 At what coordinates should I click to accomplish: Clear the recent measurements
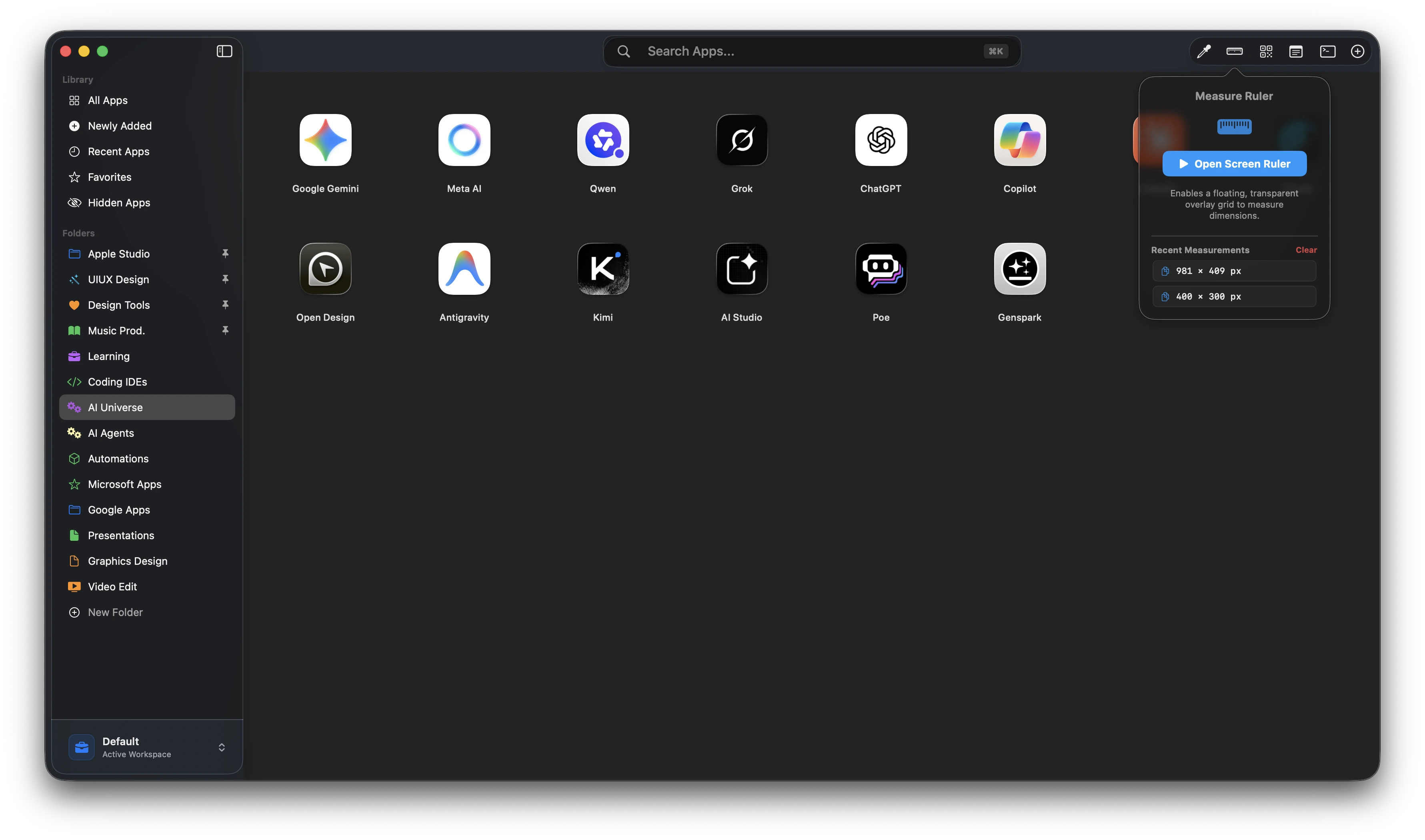click(x=1305, y=250)
